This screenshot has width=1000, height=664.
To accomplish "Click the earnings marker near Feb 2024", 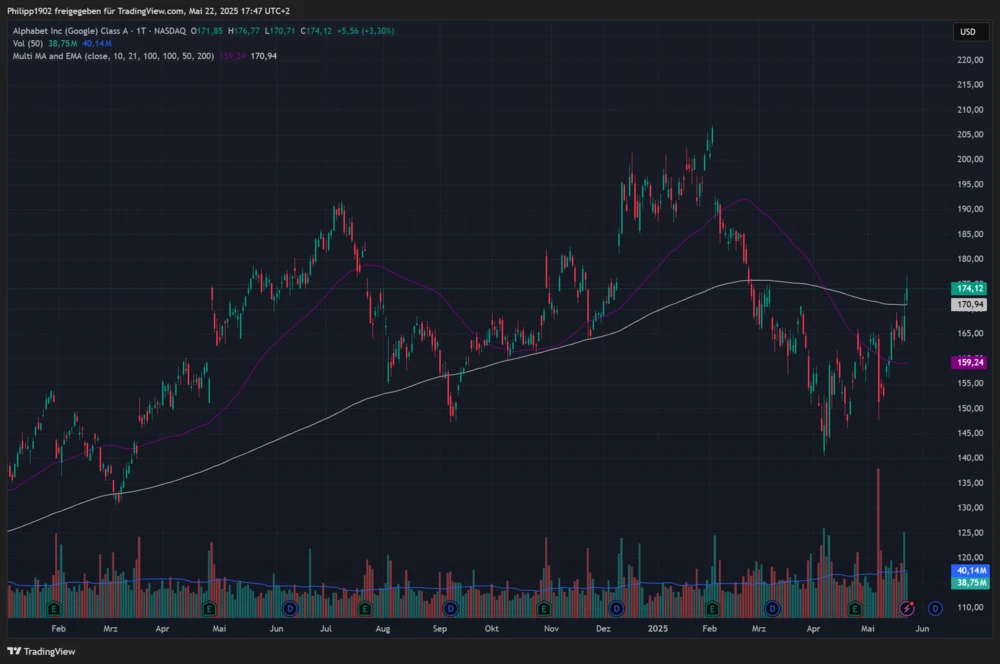I will [53, 608].
